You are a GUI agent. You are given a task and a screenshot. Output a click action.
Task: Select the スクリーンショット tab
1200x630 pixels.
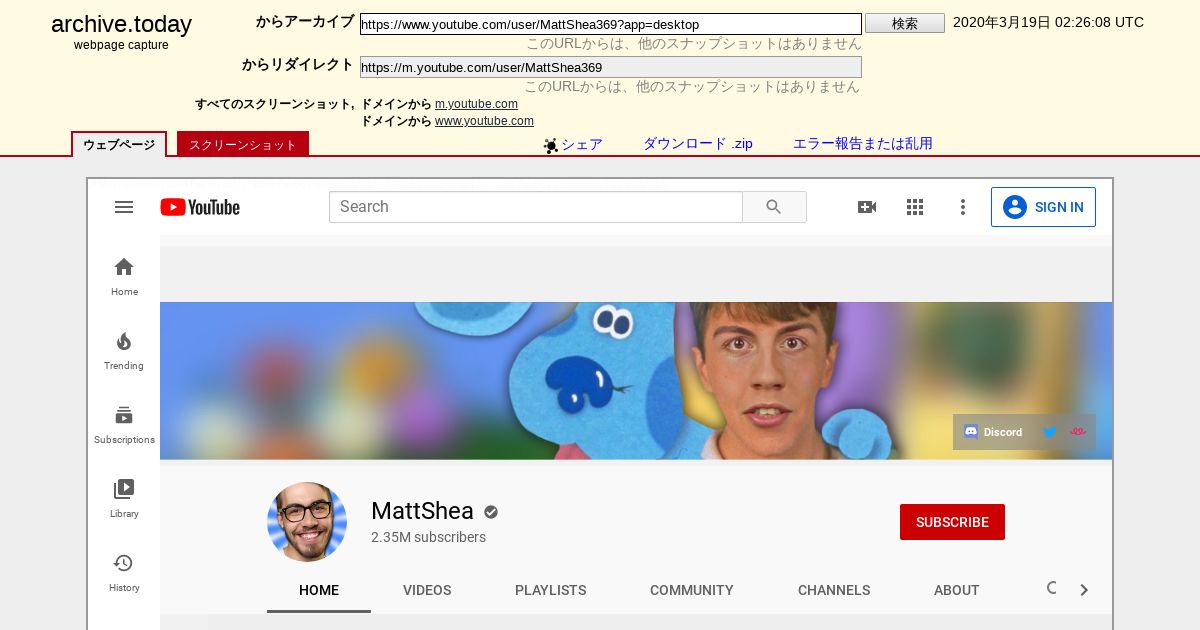pos(243,145)
